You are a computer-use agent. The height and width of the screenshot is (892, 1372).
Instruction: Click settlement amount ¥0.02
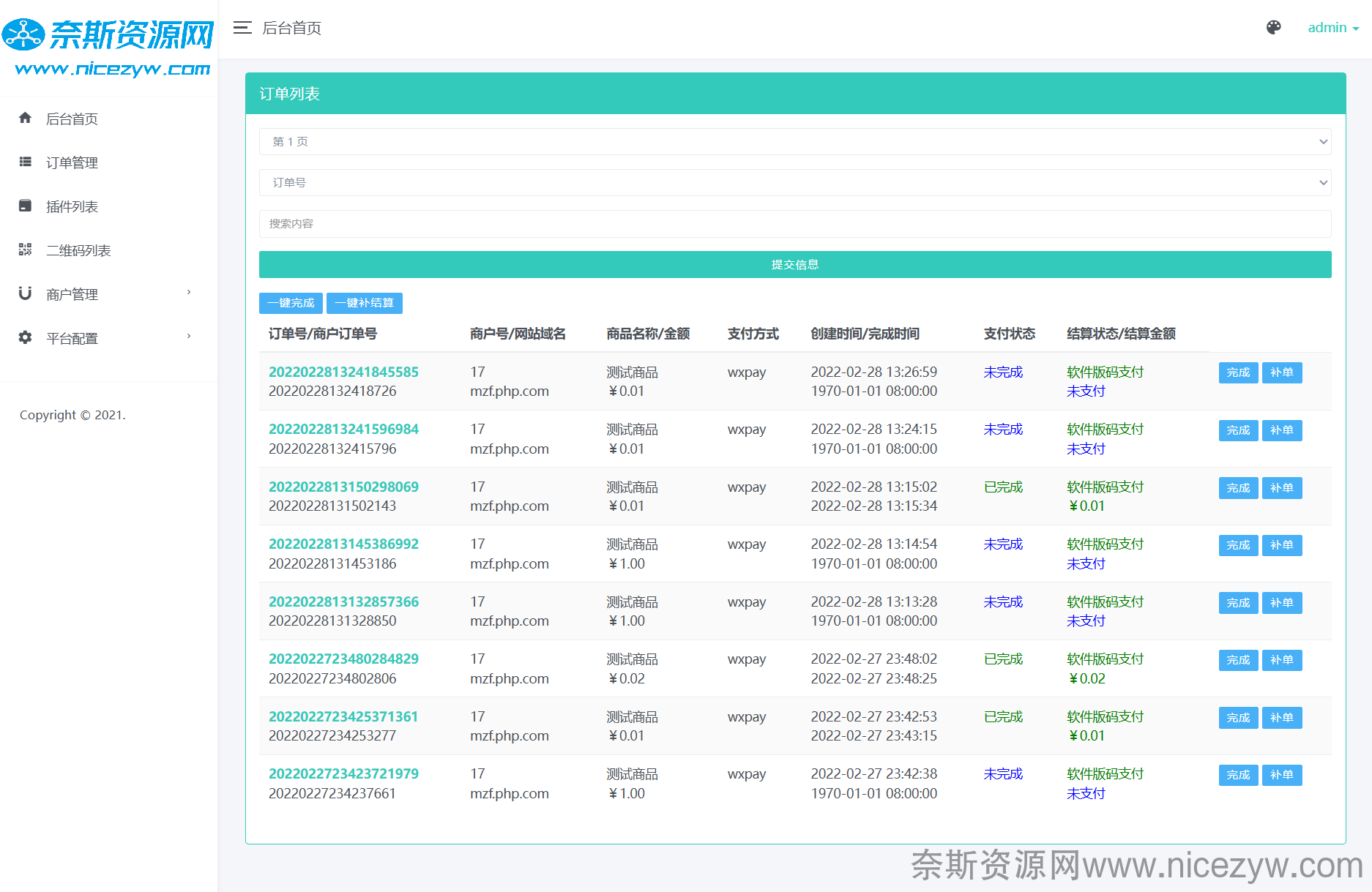(x=1086, y=678)
